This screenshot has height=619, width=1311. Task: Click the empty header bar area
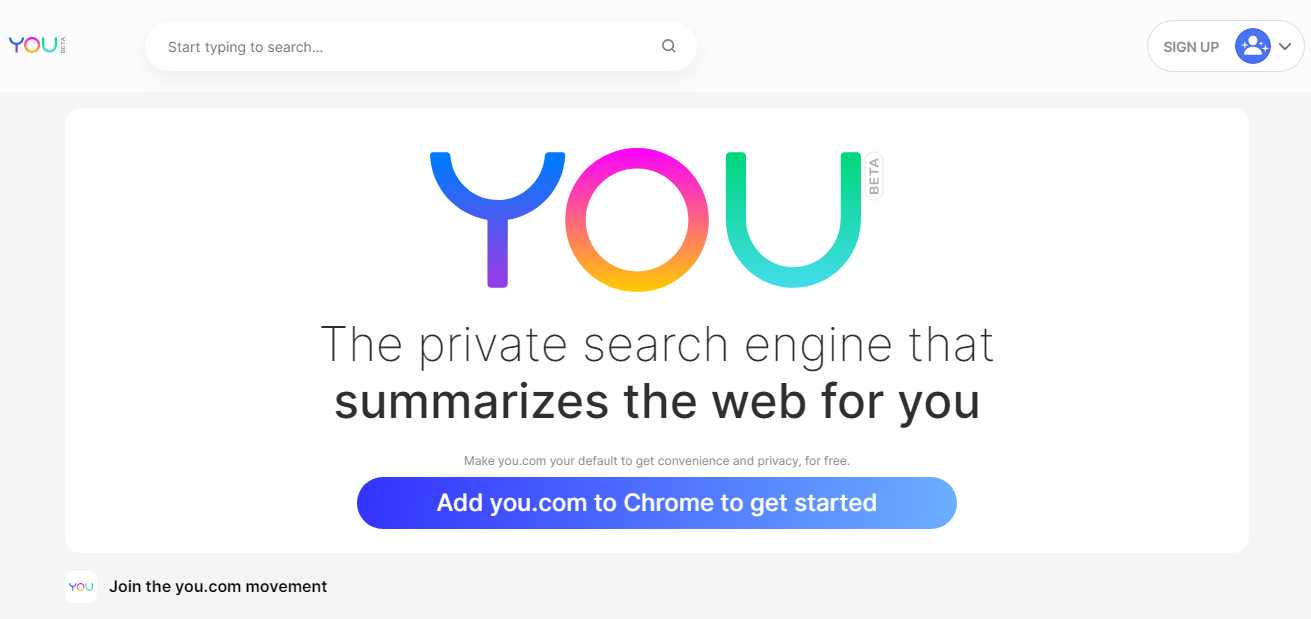click(x=920, y=46)
